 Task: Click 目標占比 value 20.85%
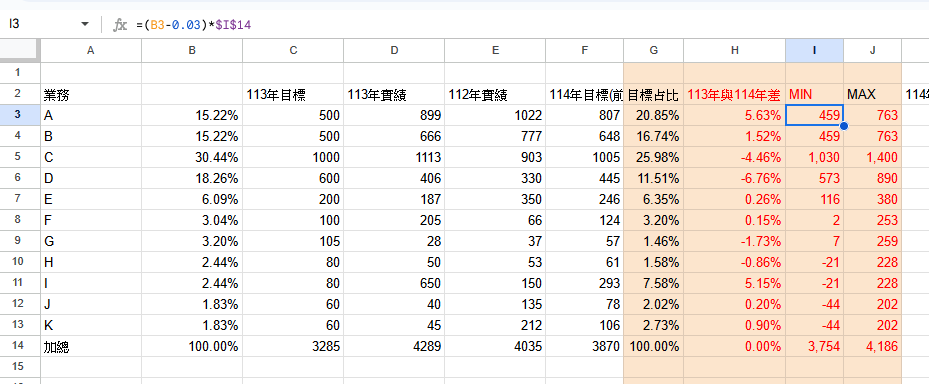coord(653,116)
